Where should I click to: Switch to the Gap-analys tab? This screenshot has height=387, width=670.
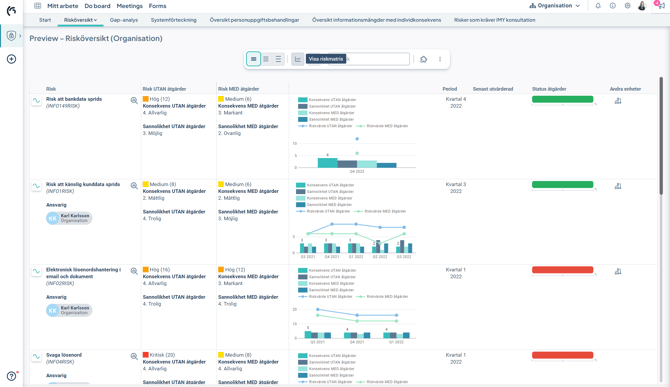123,20
